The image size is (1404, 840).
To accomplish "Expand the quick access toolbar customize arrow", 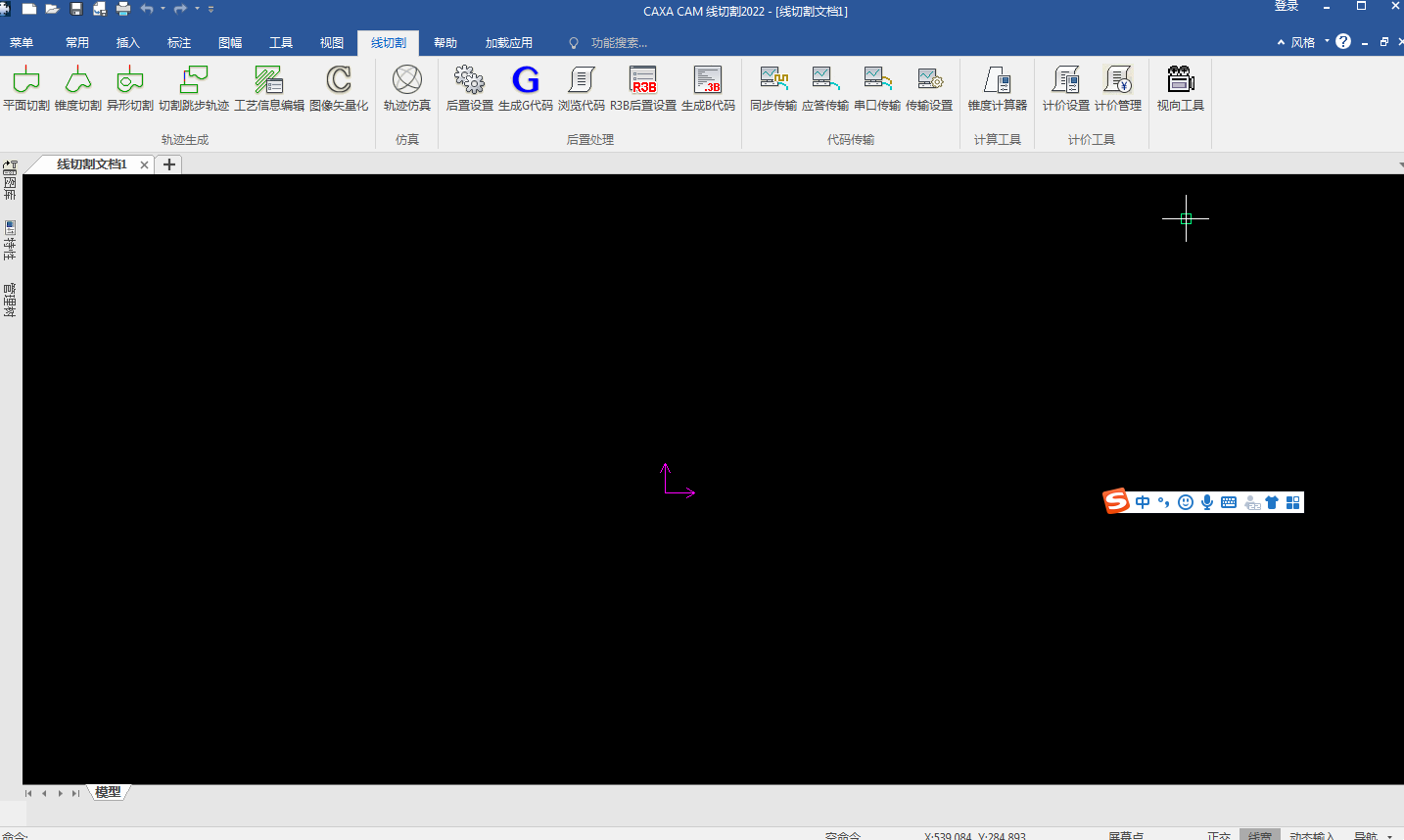I will click(211, 9).
